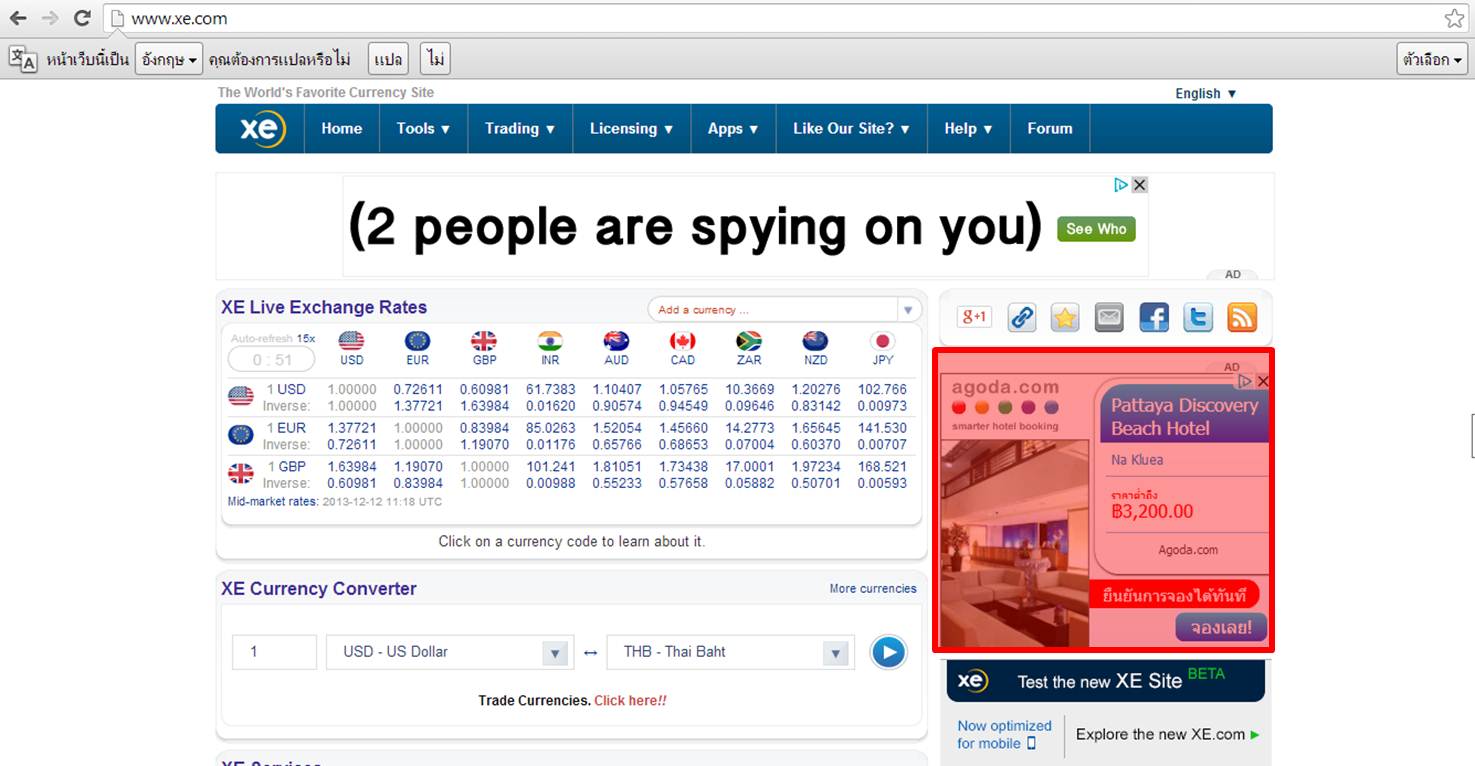This screenshot has width=1475, height=766.
Task: Share the page via Facebook icon
Action: coord(1153,318)
